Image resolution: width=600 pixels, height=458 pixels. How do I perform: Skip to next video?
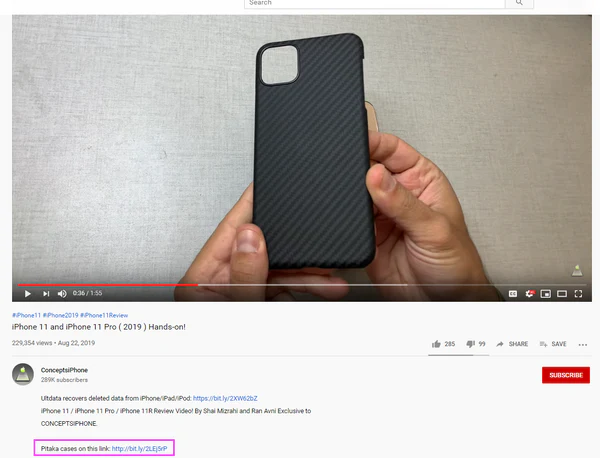coord(46,293)
